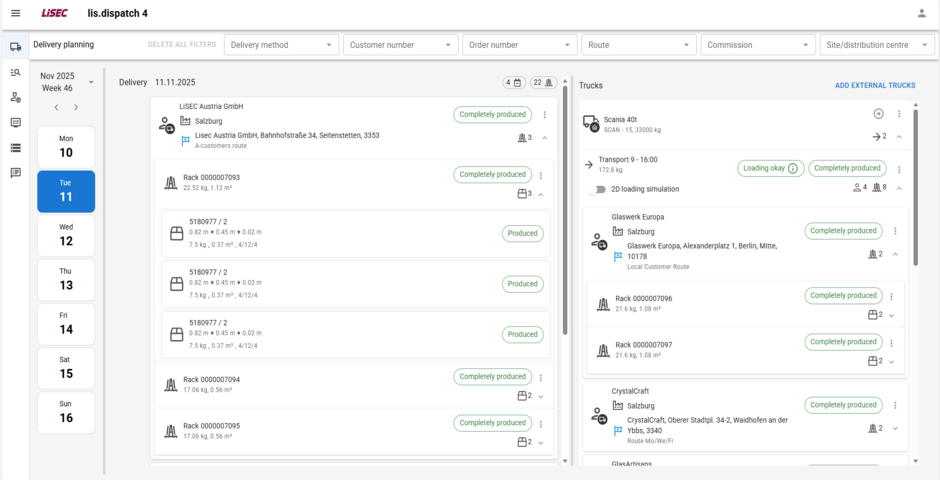Select Fri 14 in the week calendar
This screenshot has height=480, width=940.
point(66,322)
